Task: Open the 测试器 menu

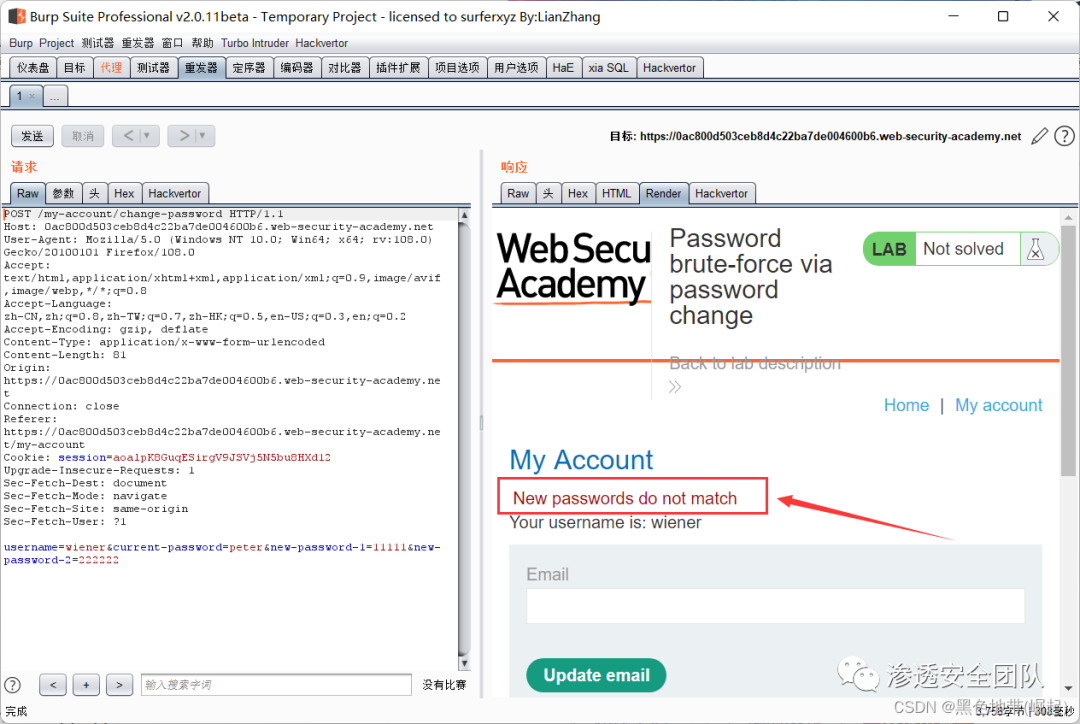Action: 98,43
